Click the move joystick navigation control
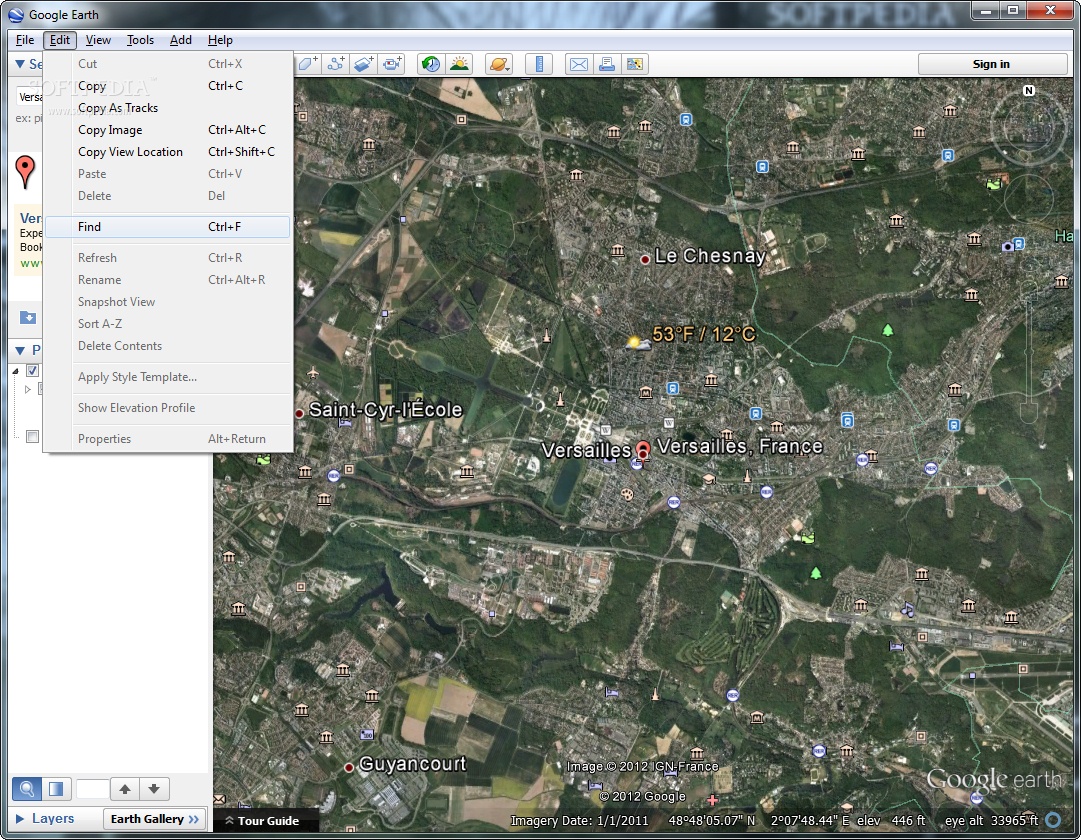The image size is (1081, 840). coord(1029,200)
